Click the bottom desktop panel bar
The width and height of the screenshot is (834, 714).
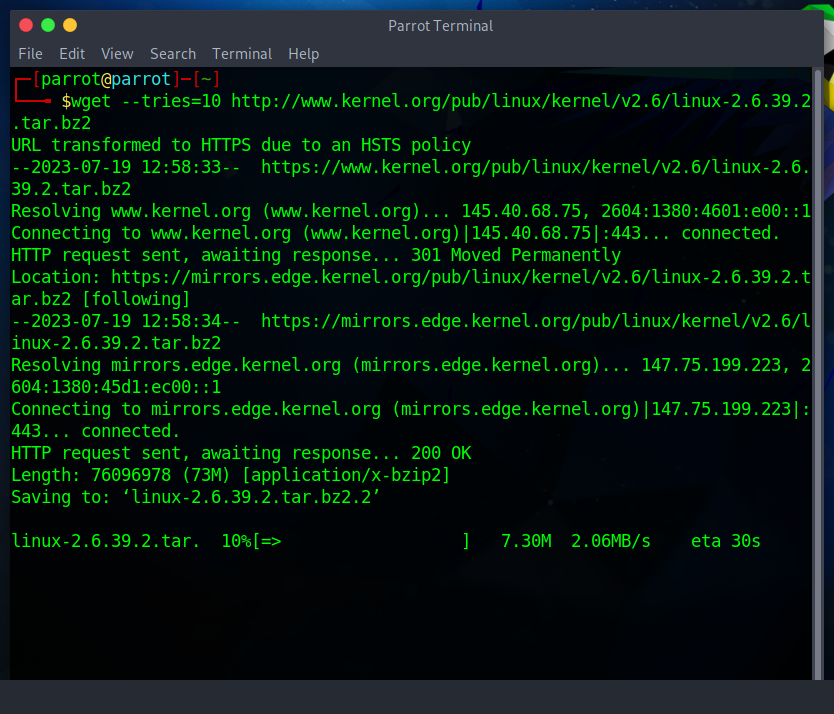click(x=417, y=697)
